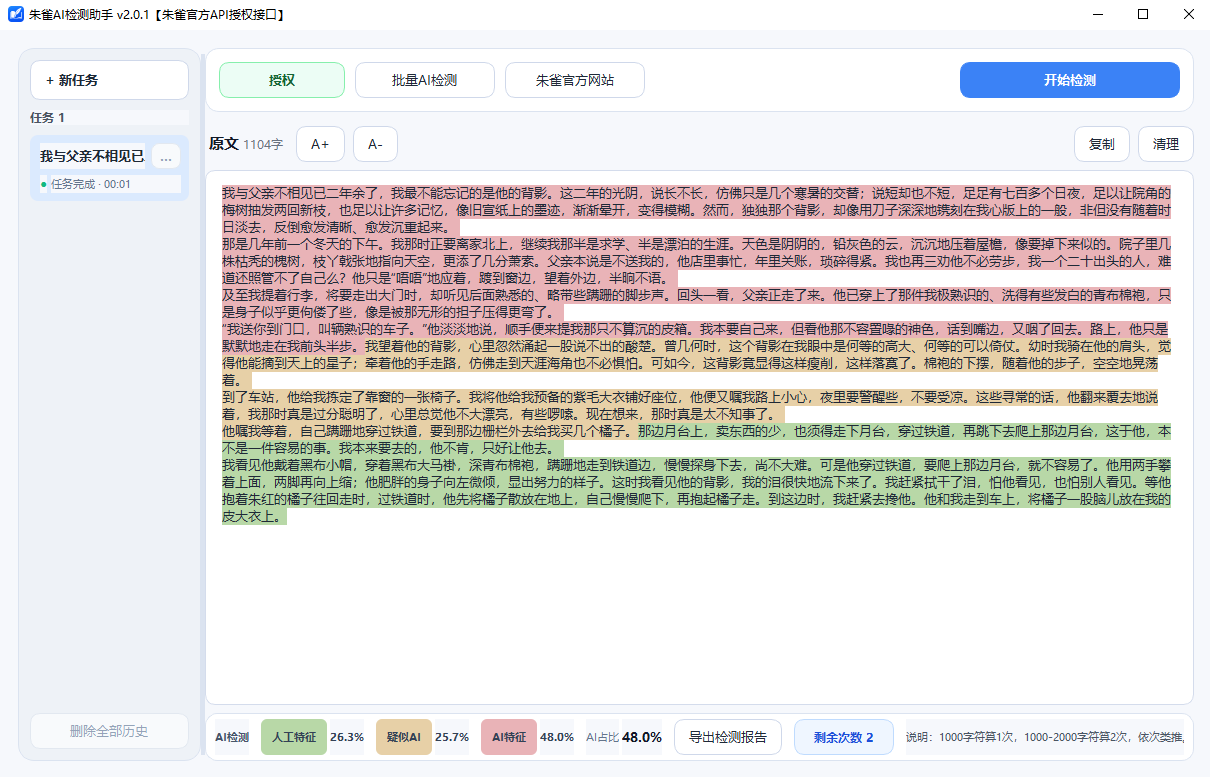Click the 25.7% suspected AI percentage

pos(452,737)
